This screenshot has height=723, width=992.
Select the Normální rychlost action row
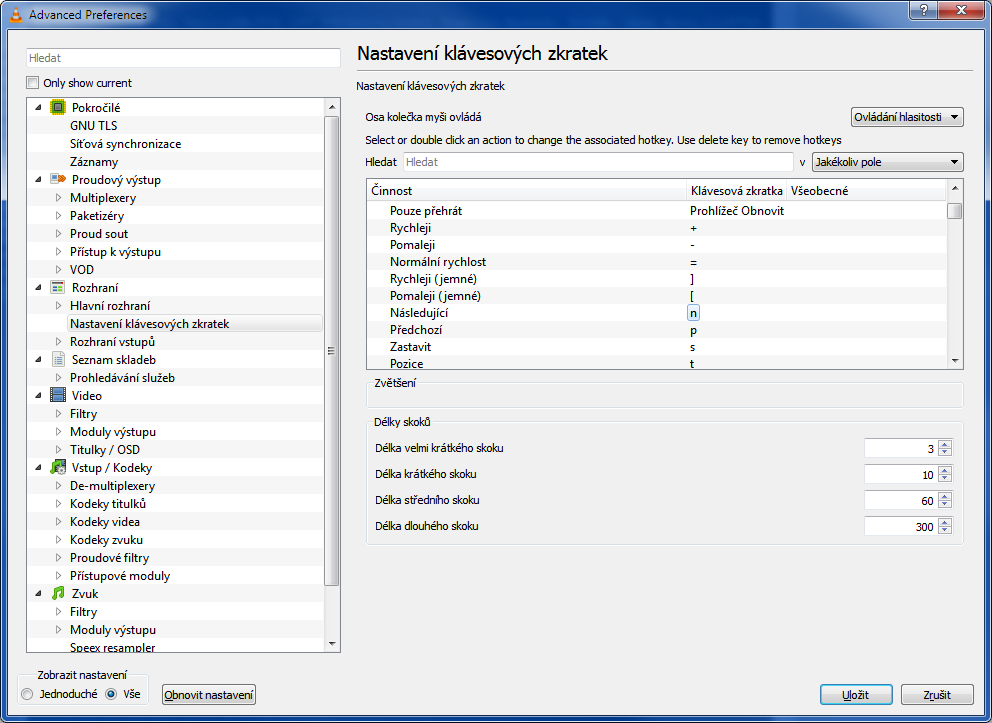pyautogui.click(x=656, y=262)
